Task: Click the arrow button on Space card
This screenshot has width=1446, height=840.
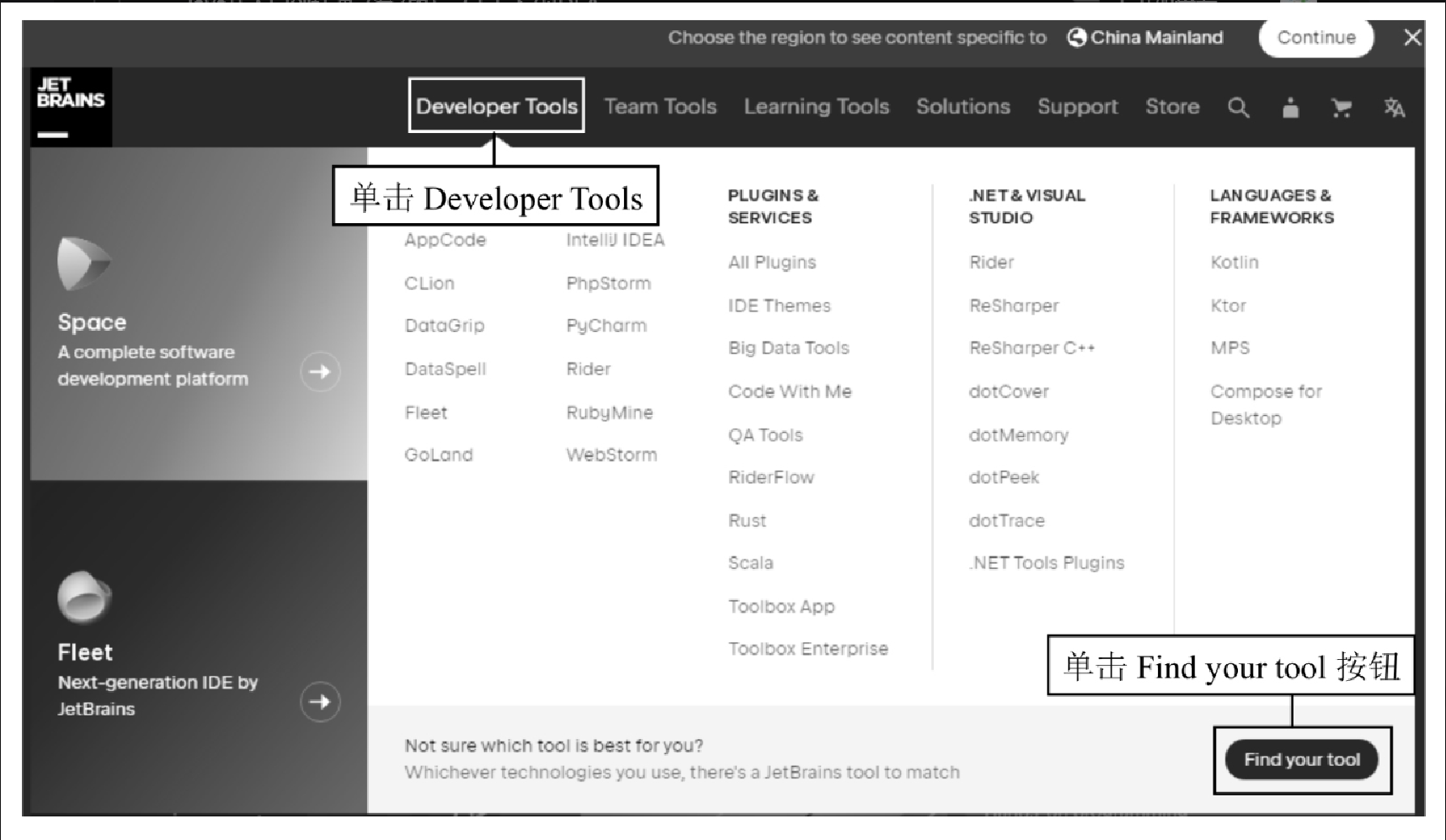Action: click(x=320, y=371)
